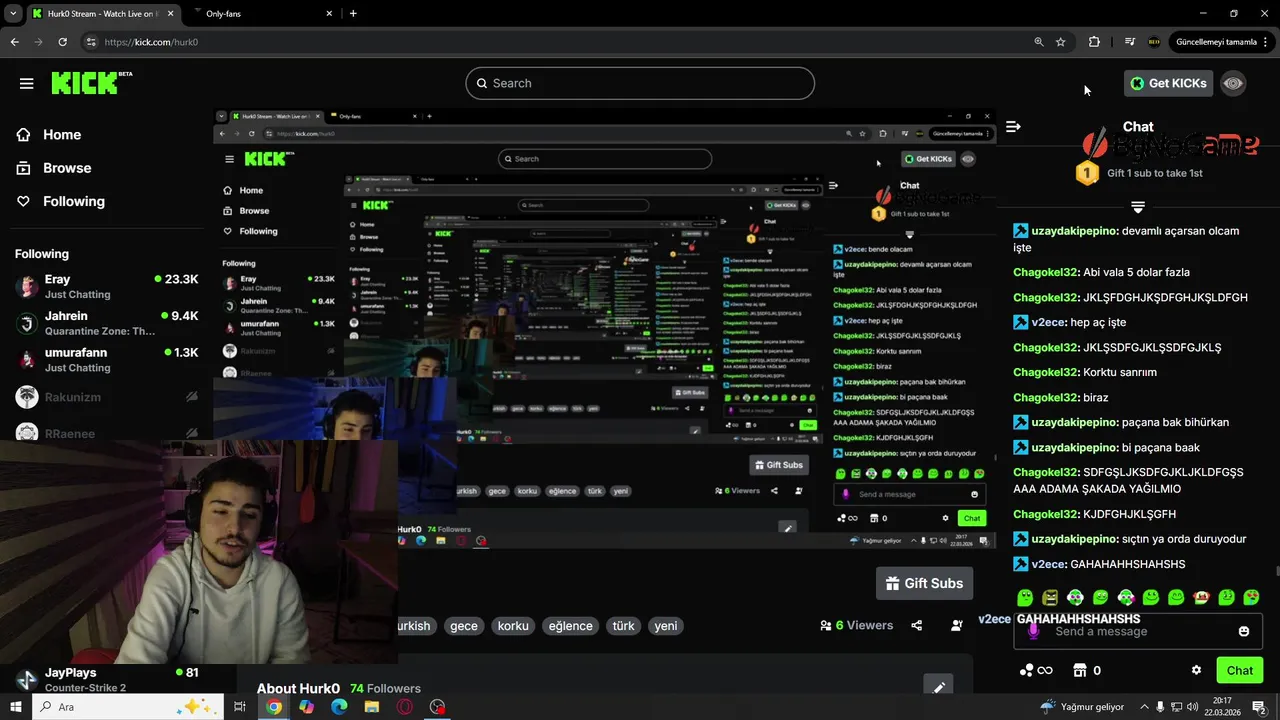
Task: Click v2ece's name in the hep aç işte message
Action: [x=1048, y=322]
